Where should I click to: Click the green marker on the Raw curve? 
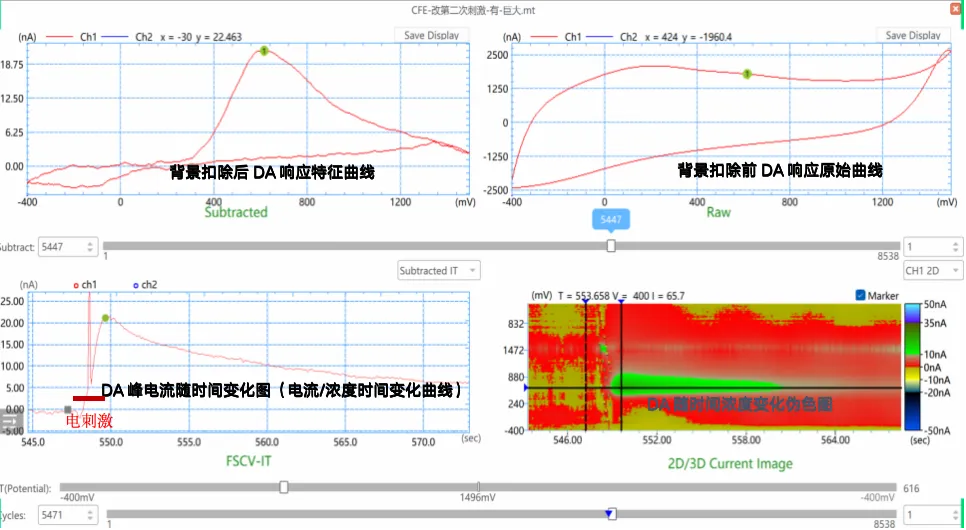(746, 74)
